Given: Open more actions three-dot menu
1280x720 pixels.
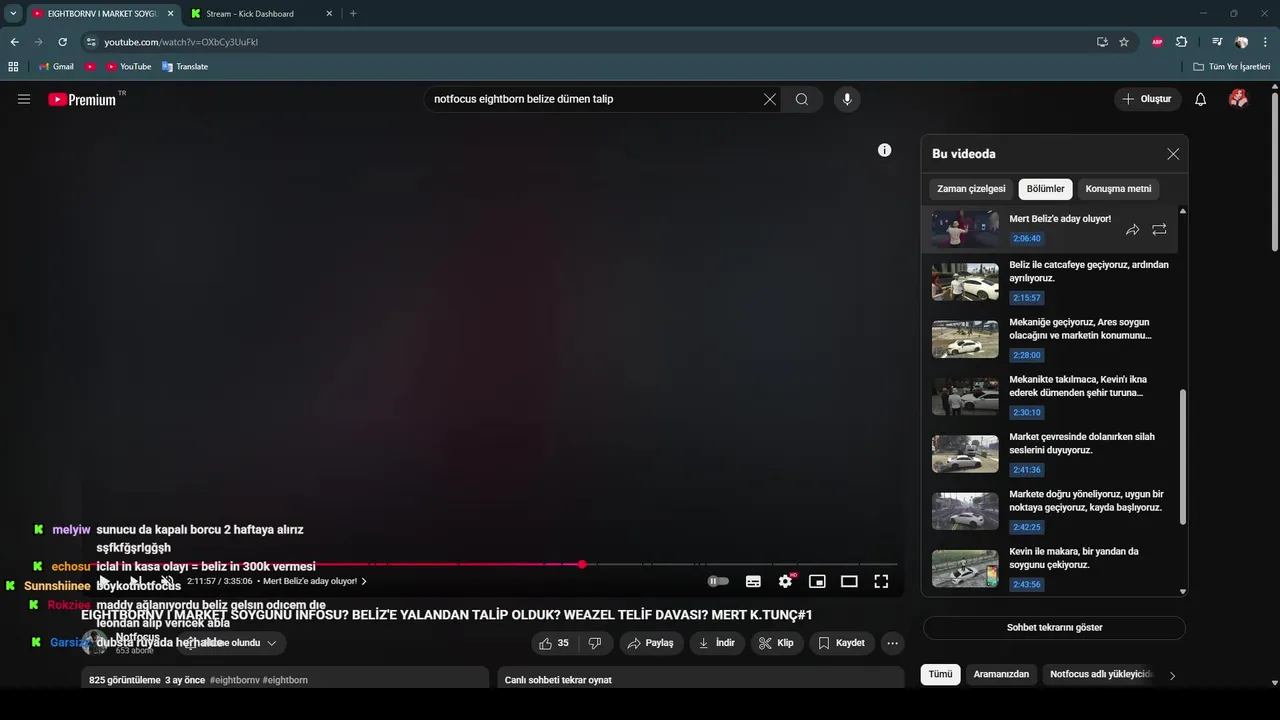Looking at the screenshot, I should click(893, 643).
